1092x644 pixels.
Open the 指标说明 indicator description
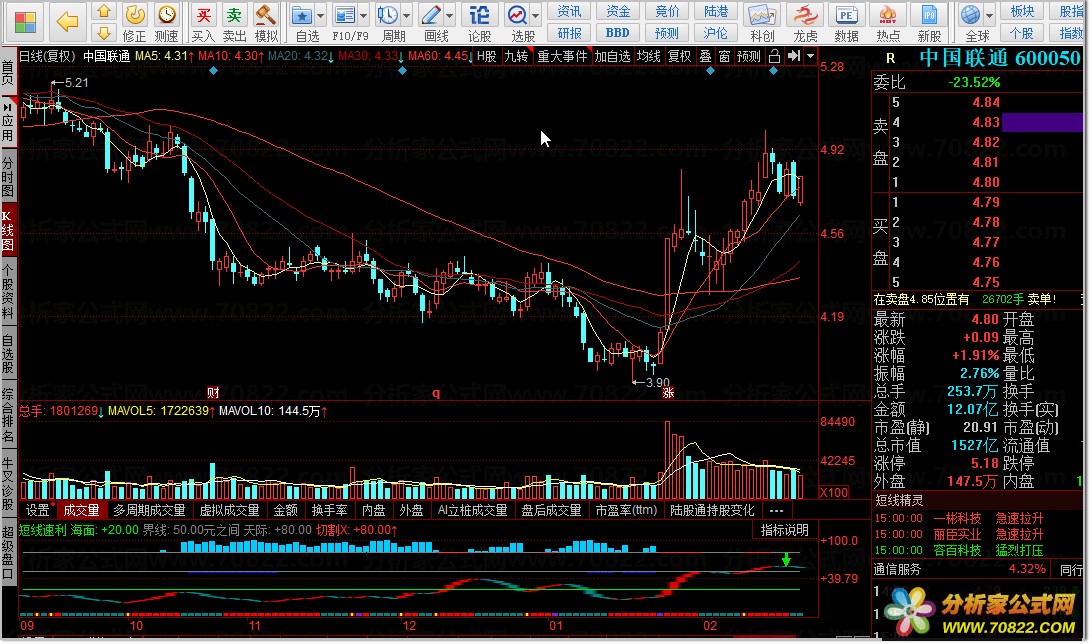point(784,530)
